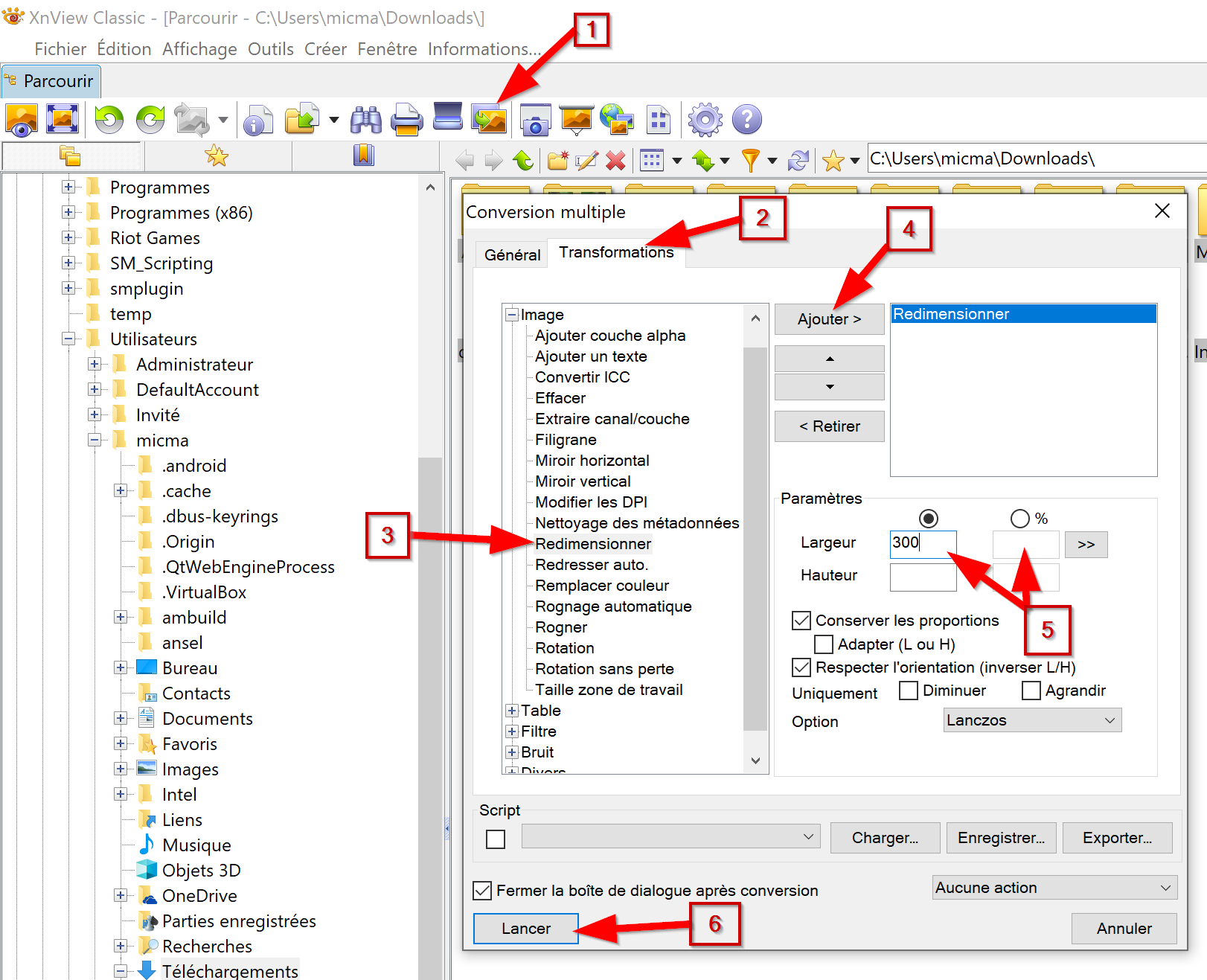
Task: Click into the Hauteur input field
Action: tap(923, 577)
